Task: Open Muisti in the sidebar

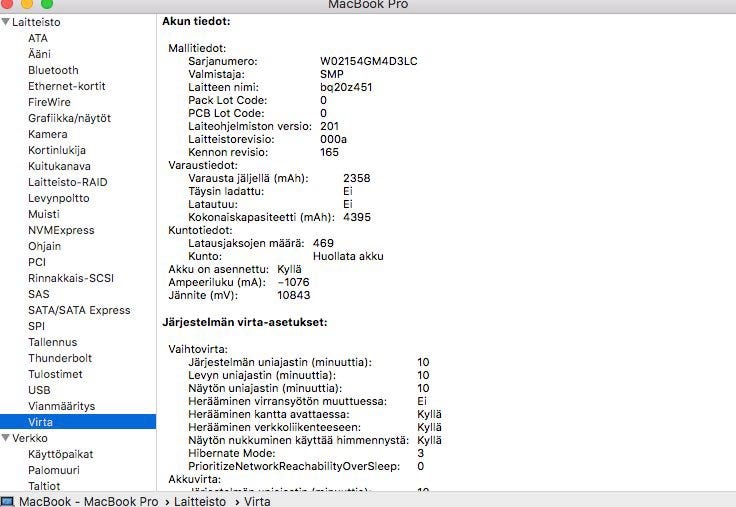Action: [44, 214]
